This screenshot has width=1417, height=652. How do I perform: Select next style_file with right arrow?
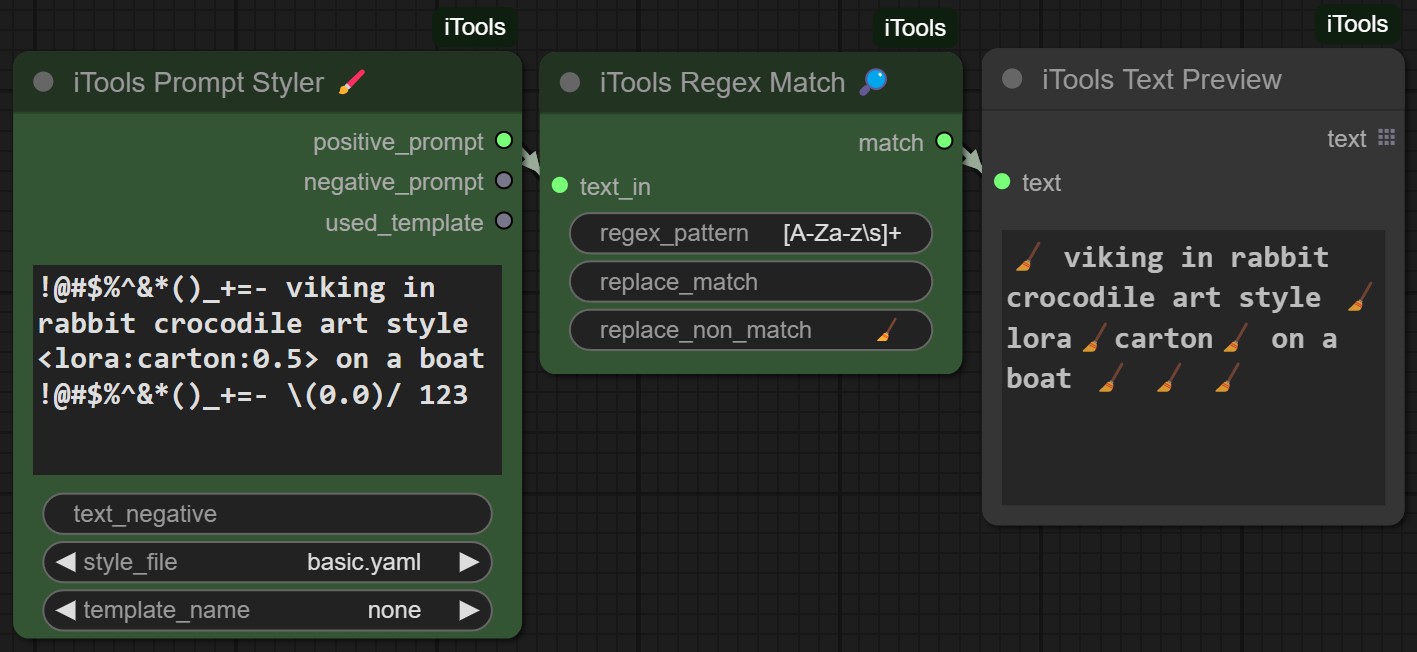[x=469, y=562]
